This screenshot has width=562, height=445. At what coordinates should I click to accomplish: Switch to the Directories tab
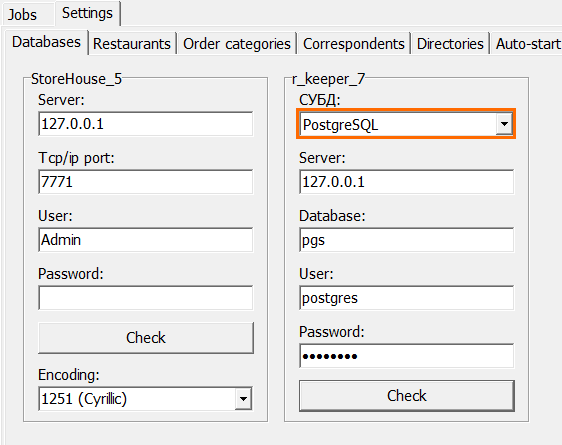[x=450, y=44]
